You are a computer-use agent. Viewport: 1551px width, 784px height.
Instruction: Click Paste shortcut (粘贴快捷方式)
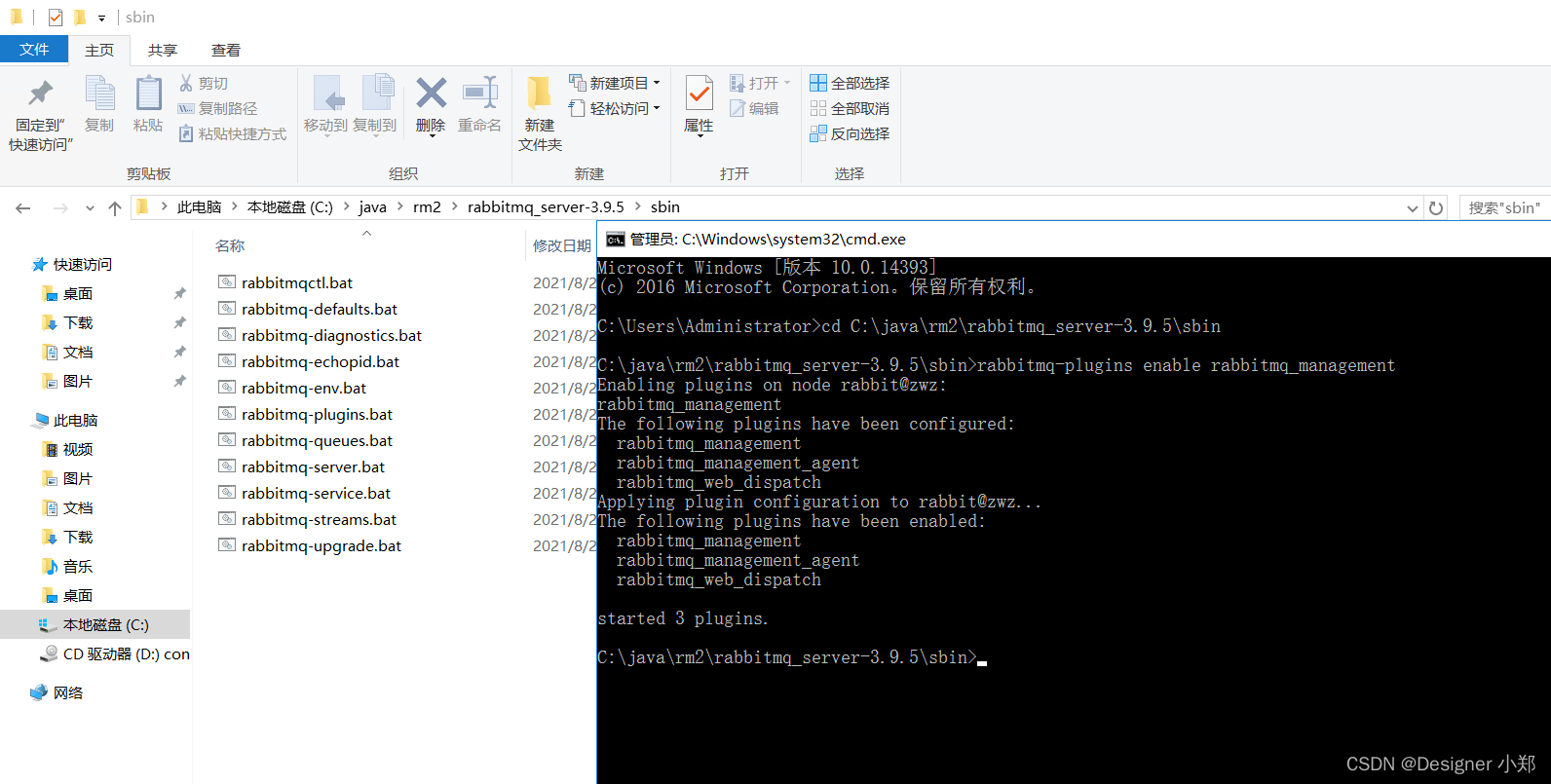(233, 134)
